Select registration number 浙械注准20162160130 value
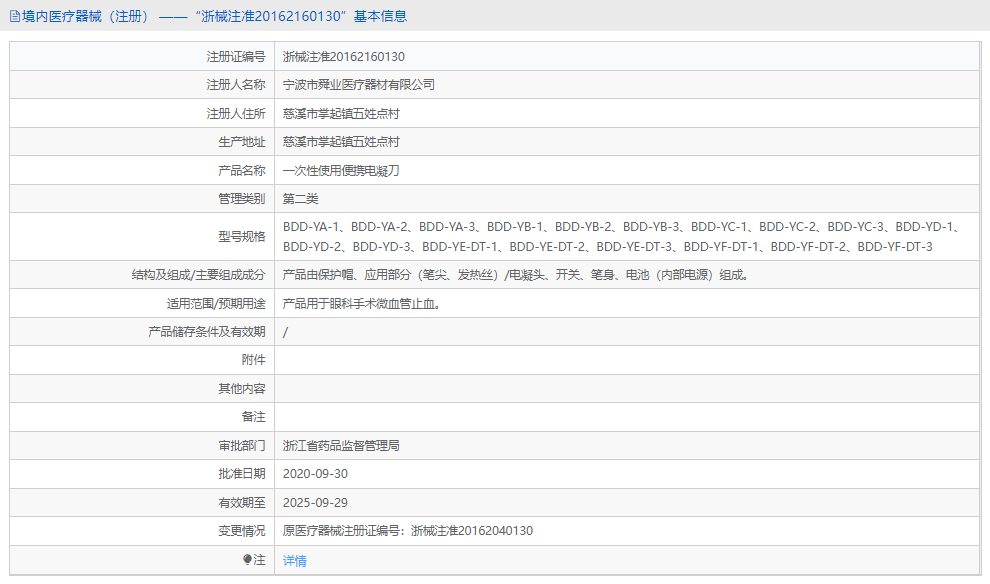Image resolution: width=990 pixels, height=584 pixels. pos(343,57)
